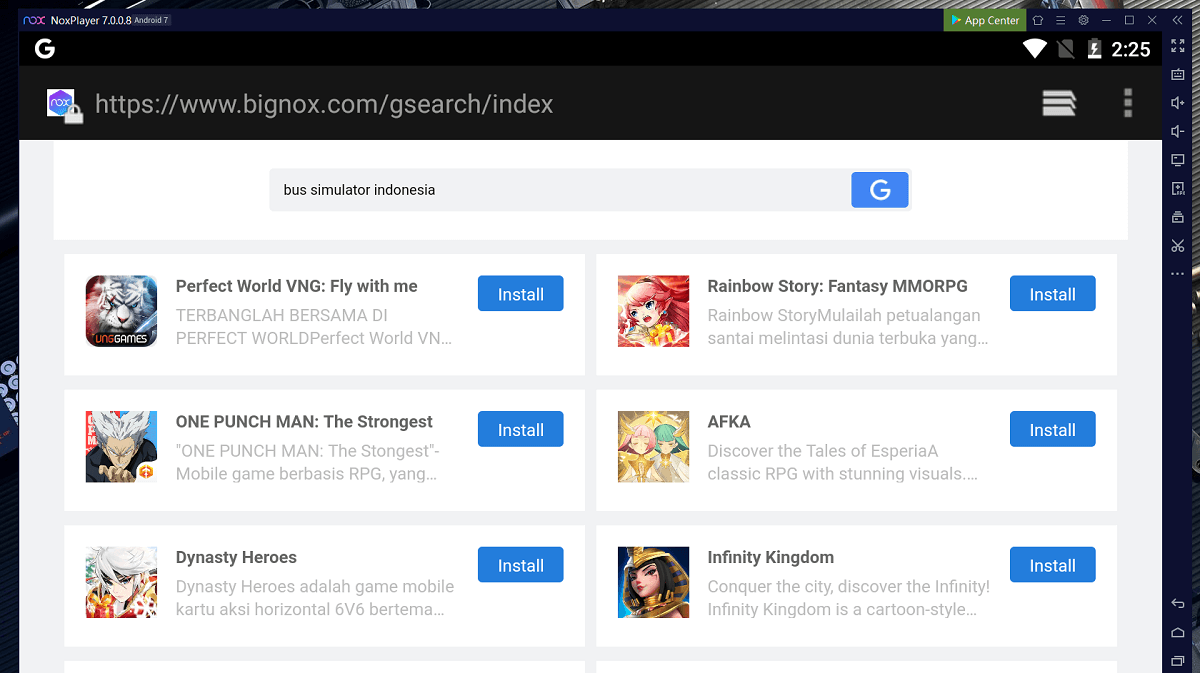Viewport: 1200px width, 673px height.
Task: Click the search box containing 'bus simulator indonesia'
Action: (x=560, y=190)
